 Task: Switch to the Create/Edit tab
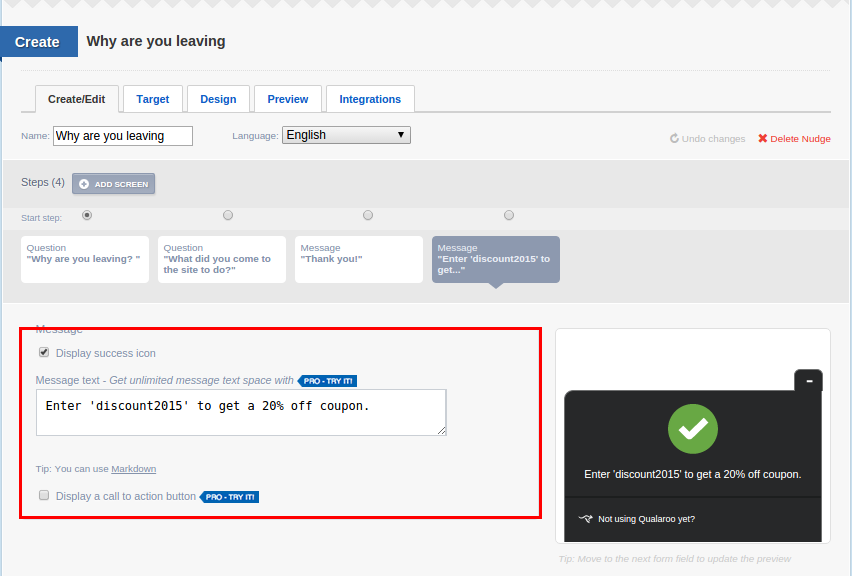(x=77, y=99)
